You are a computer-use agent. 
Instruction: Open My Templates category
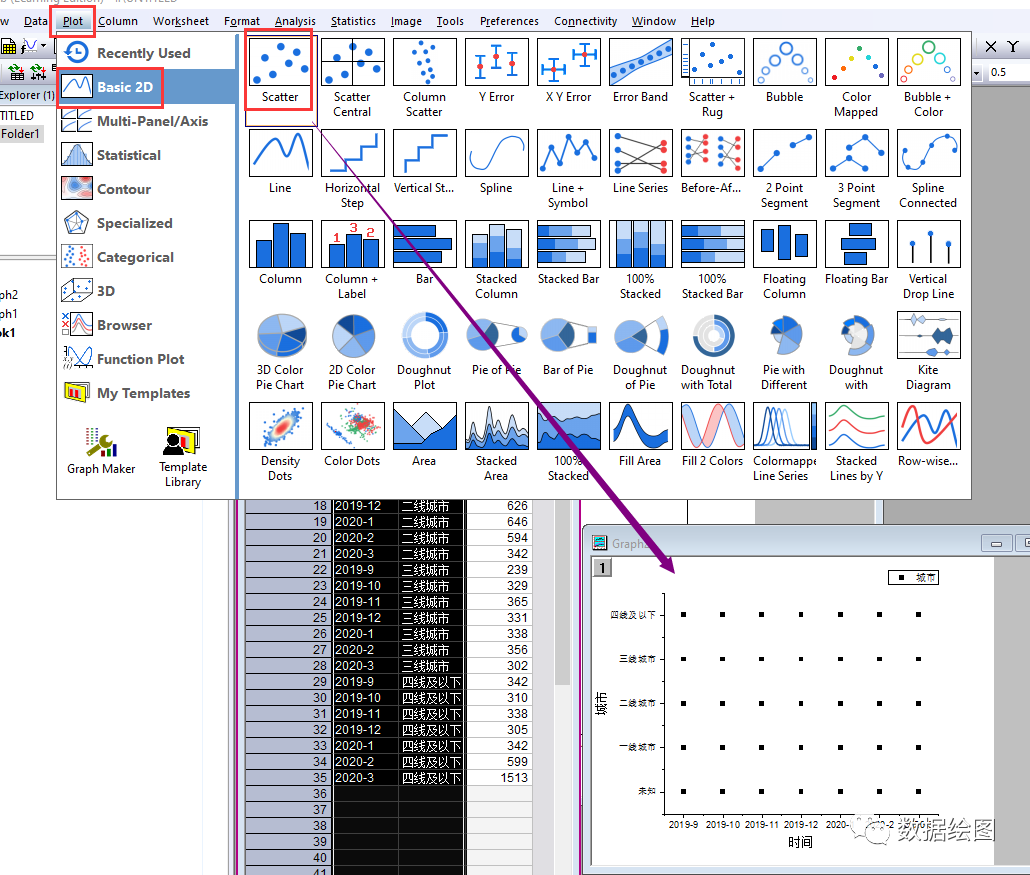146,393
